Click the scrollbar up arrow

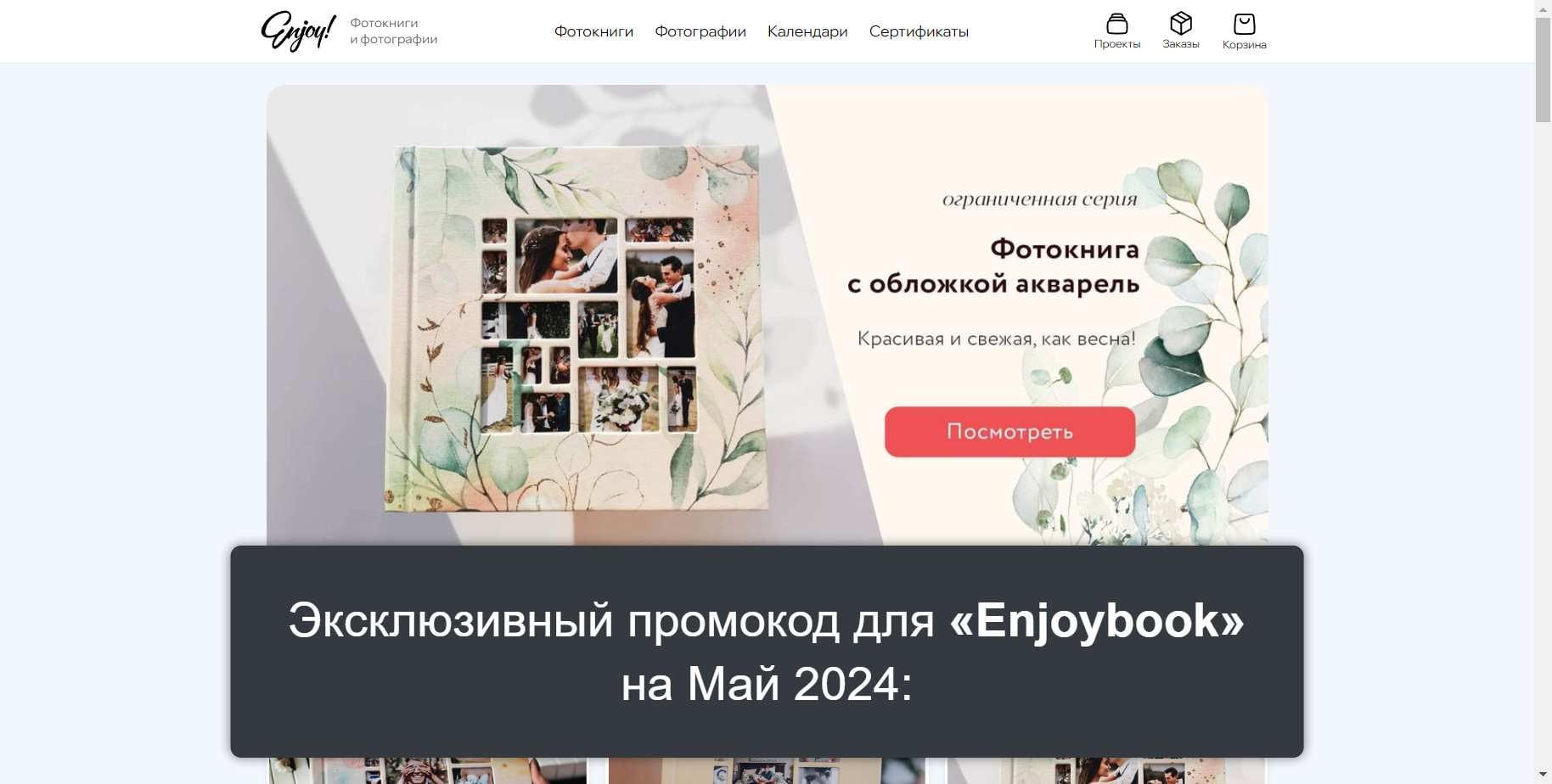tap(1543, 8)
